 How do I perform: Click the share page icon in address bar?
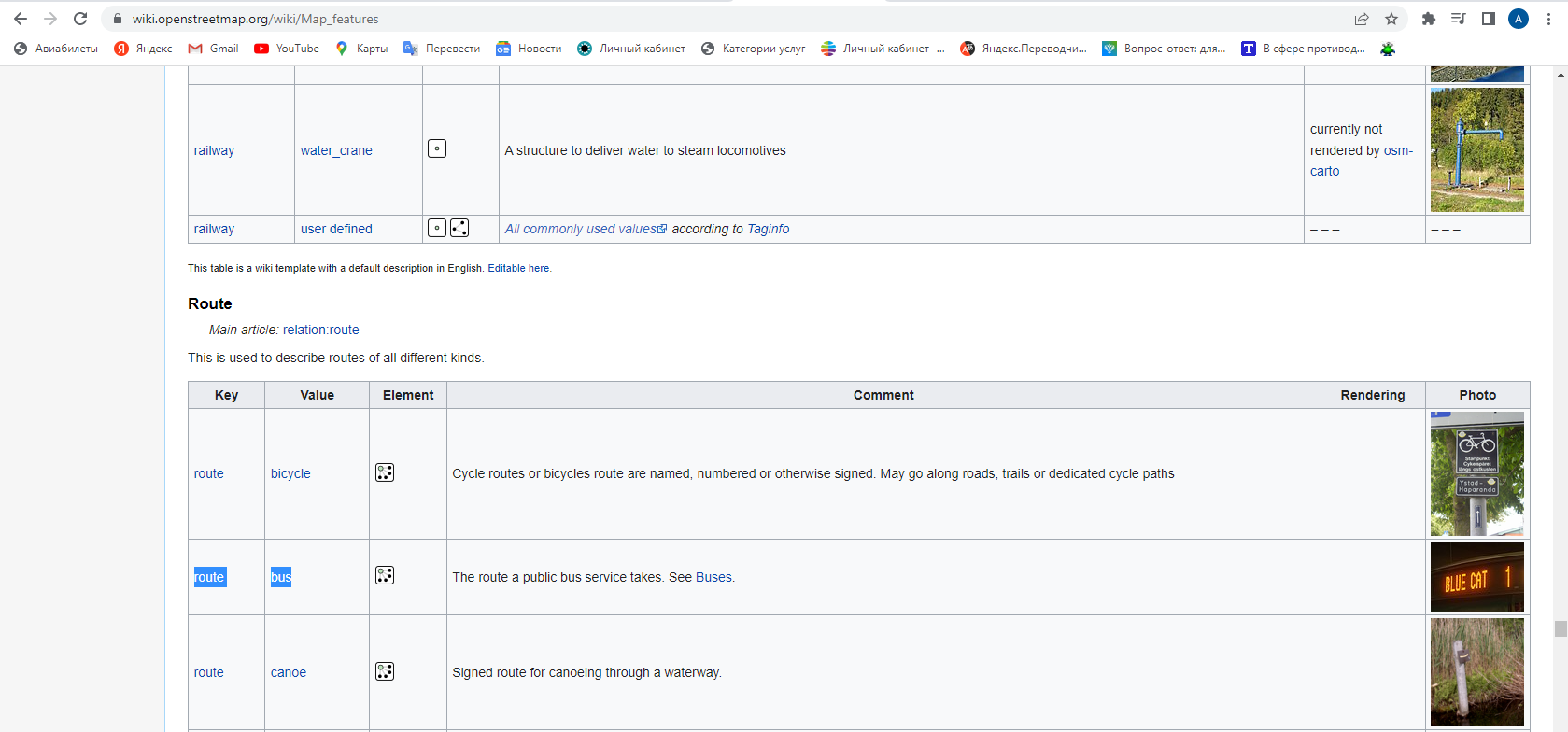point(1362,19)
